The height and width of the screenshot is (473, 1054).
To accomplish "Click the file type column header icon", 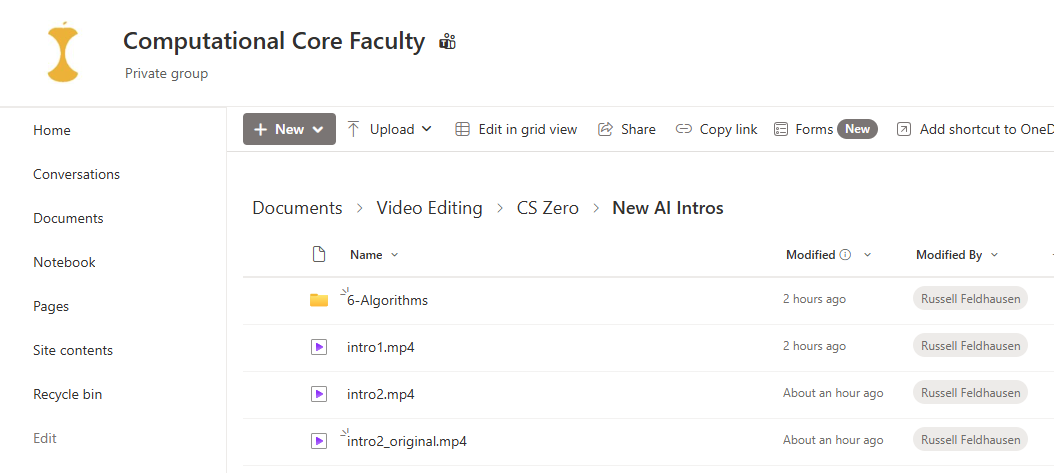I will [x=319, y=255].
